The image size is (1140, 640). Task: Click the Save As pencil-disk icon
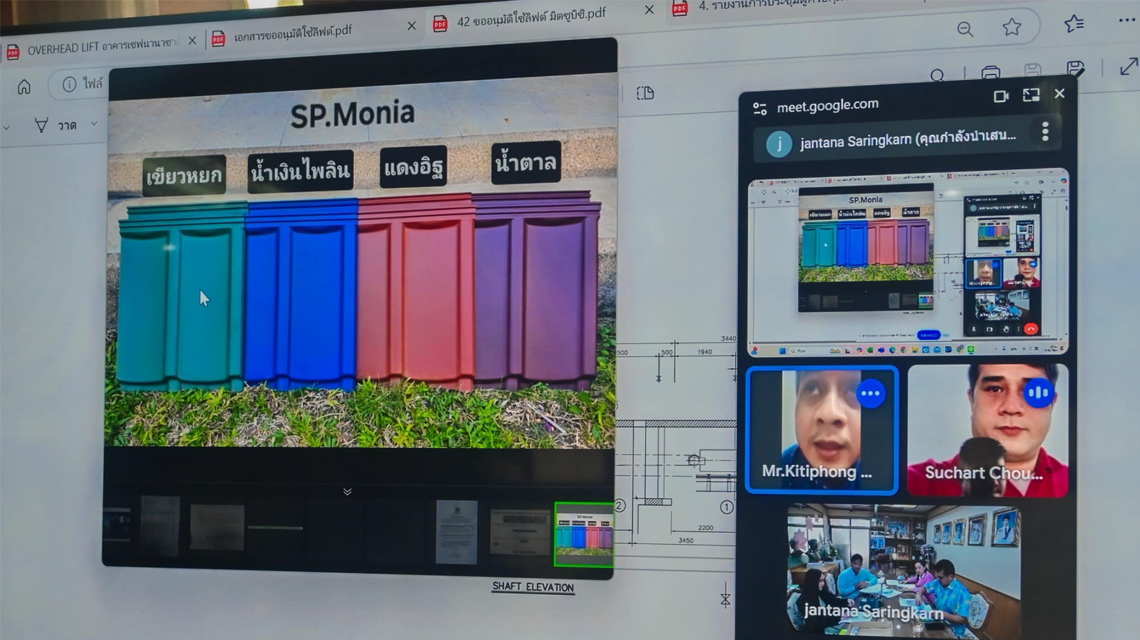pos(1075,68)
